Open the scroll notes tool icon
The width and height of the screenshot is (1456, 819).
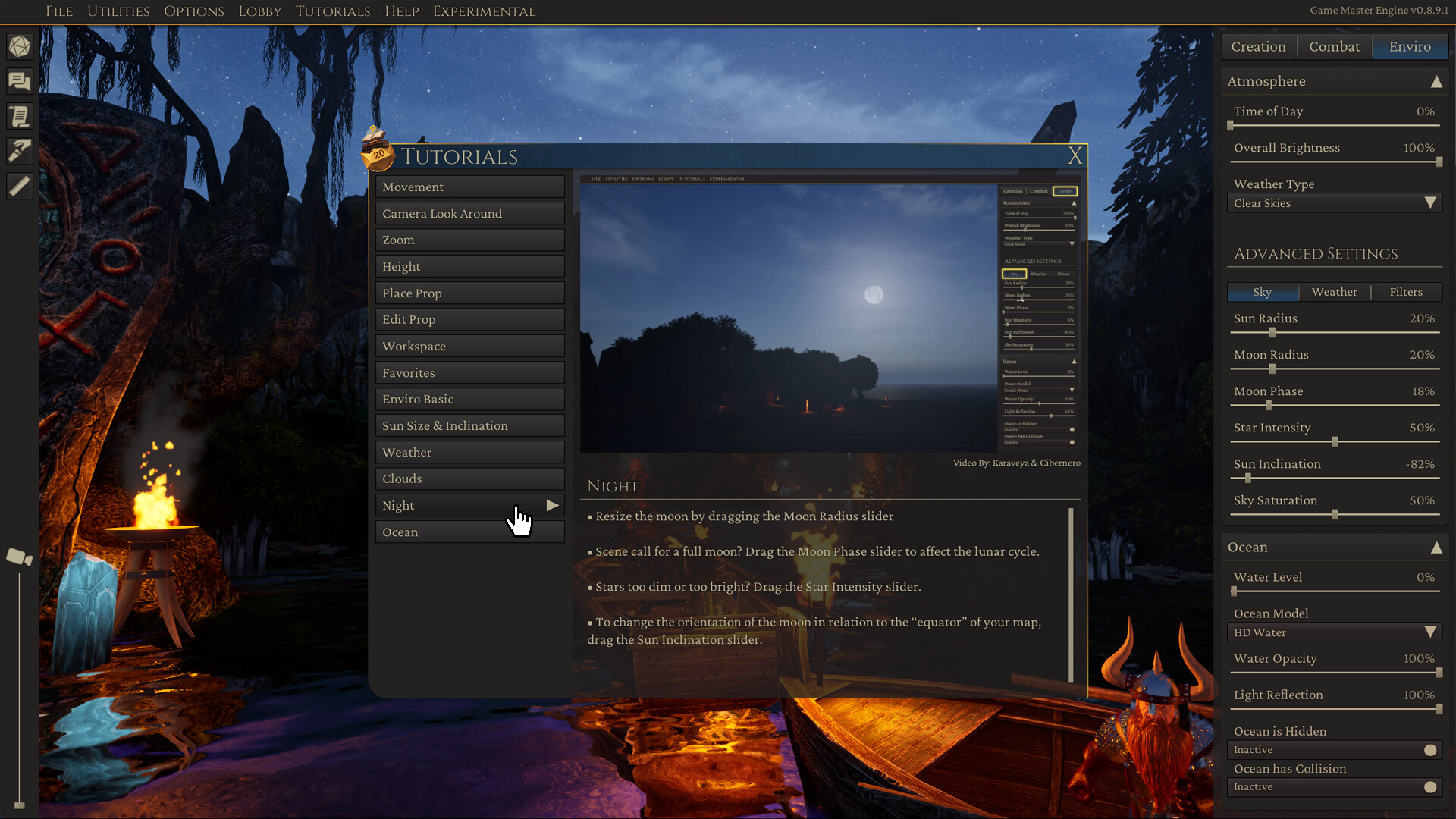tap(19, 115)
